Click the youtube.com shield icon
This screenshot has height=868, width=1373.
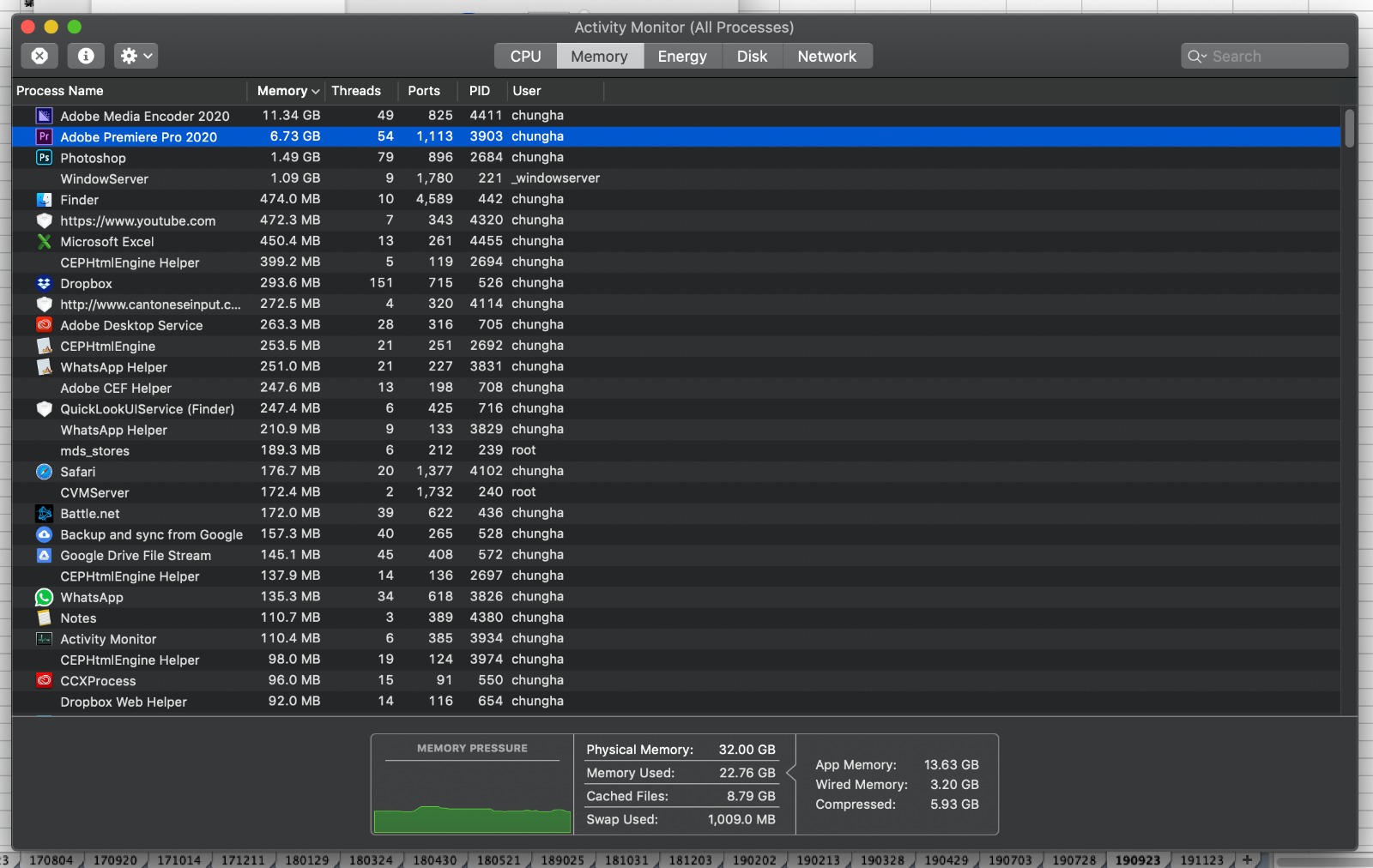[45, 220]
